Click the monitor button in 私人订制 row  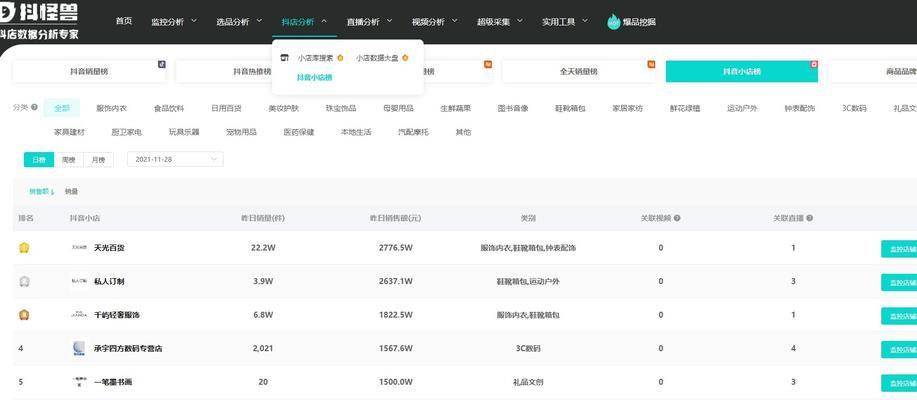(x=899, y=282)
